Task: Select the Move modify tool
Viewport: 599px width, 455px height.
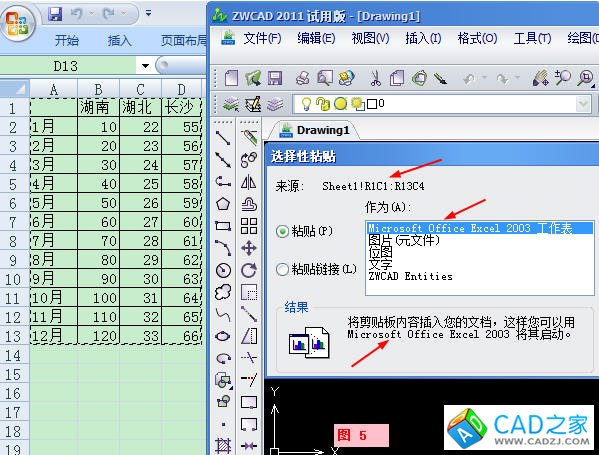Action: click(x=249, y=248)
